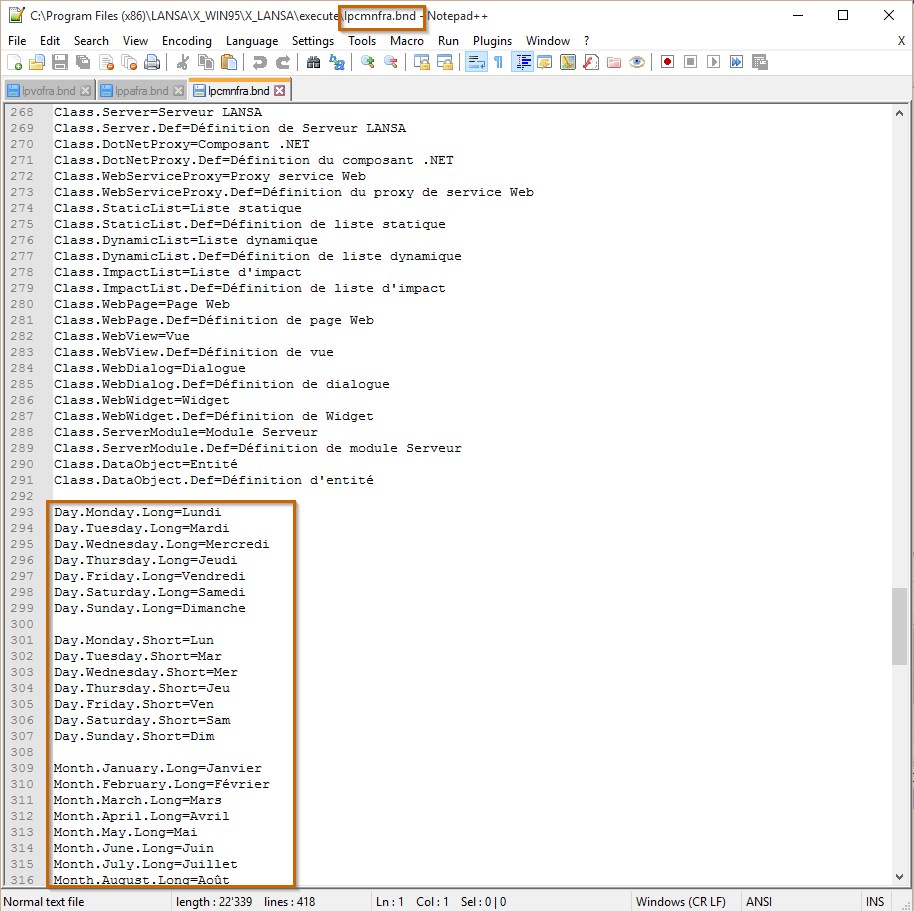The width and height of the screenshot is (914, 911).
Task: Click the New file toolbar icon
Action: [14, 62]
